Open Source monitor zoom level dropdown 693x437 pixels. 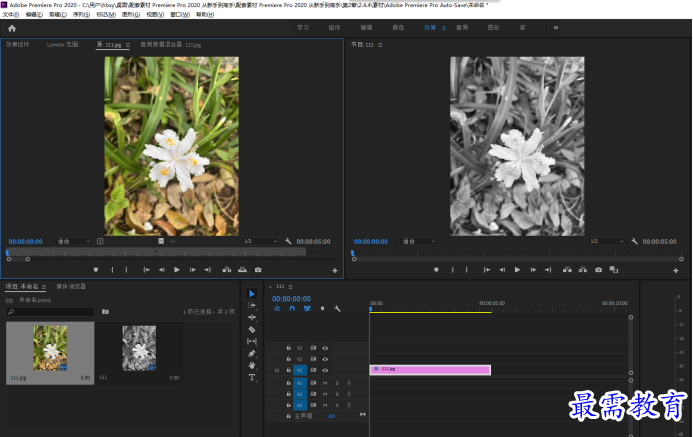[x=73, y=241]
